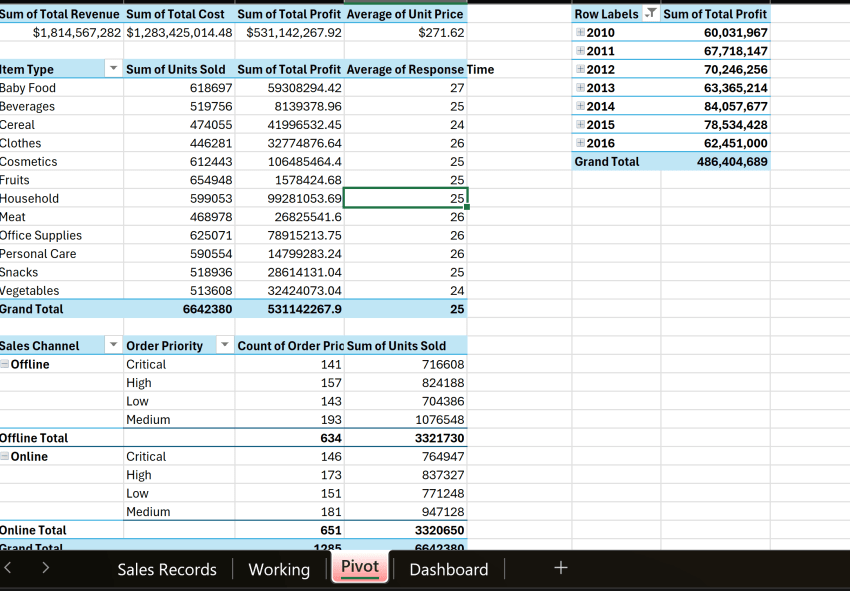This screenshot has height=591, width=850.
Task: Switch to the Working sheet tab
Action: point(279,569)
